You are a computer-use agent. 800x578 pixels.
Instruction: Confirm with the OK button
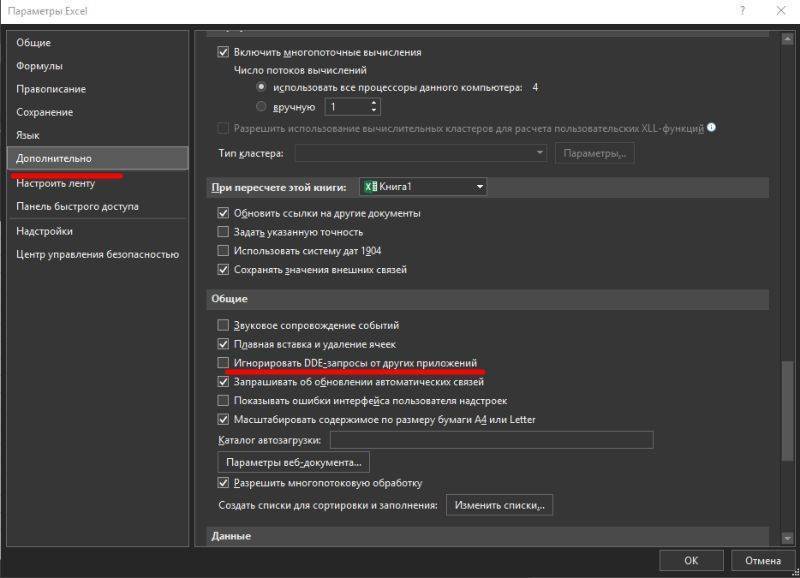tap(691, 561)
